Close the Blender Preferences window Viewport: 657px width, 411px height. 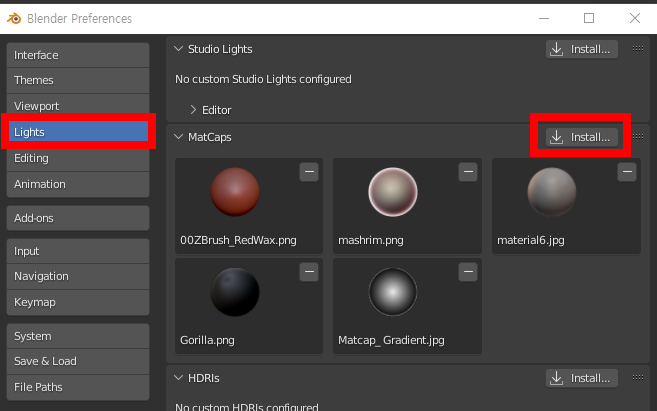tap(635, 18)
